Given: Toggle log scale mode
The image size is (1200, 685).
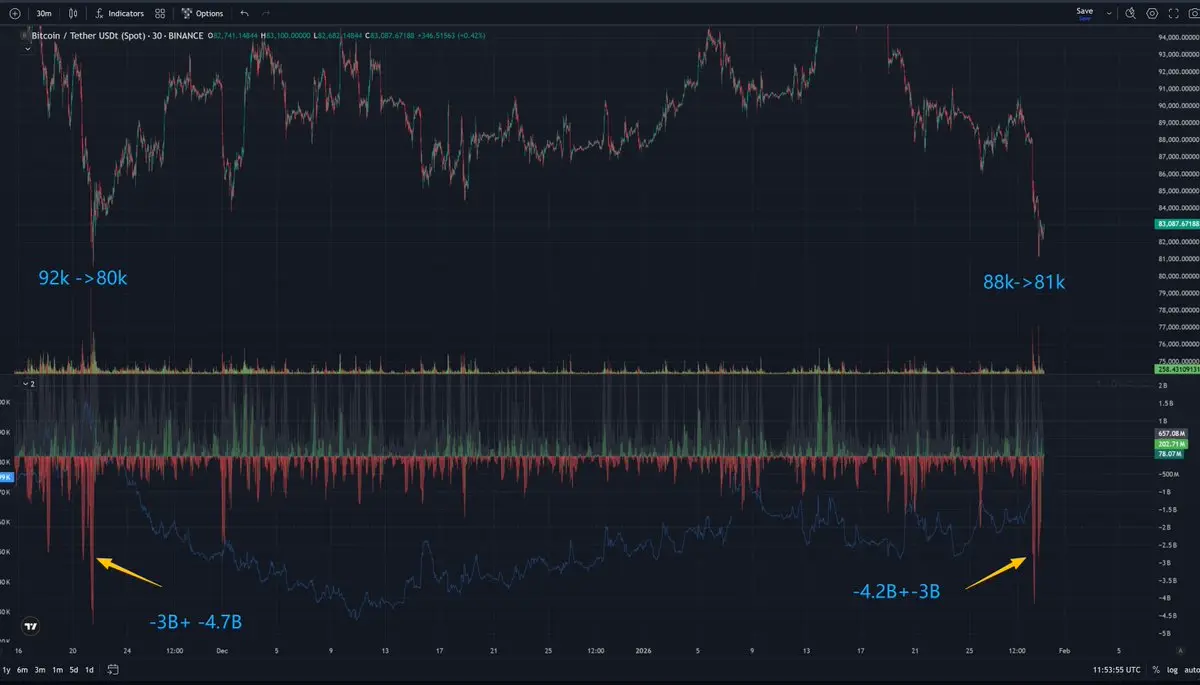Looking at the screenshot, I should click(1170, 669).
